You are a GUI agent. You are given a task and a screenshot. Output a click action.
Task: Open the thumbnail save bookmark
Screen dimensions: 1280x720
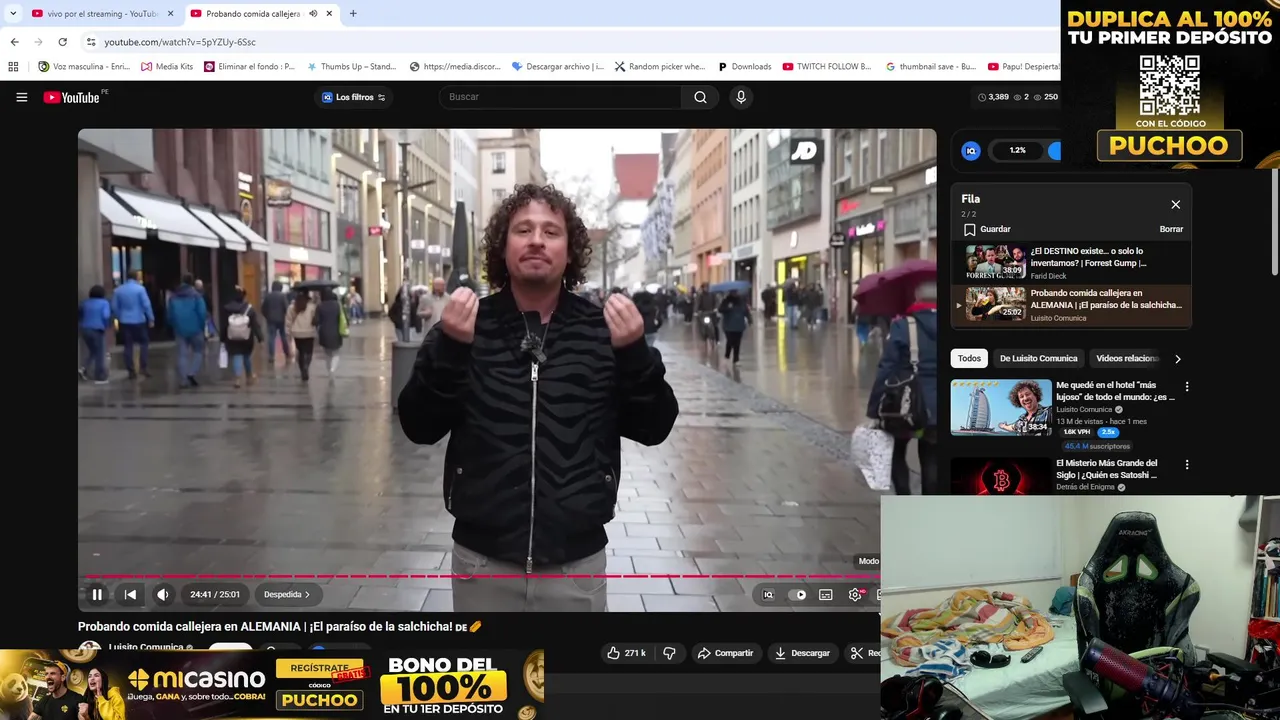click(931, 67)
